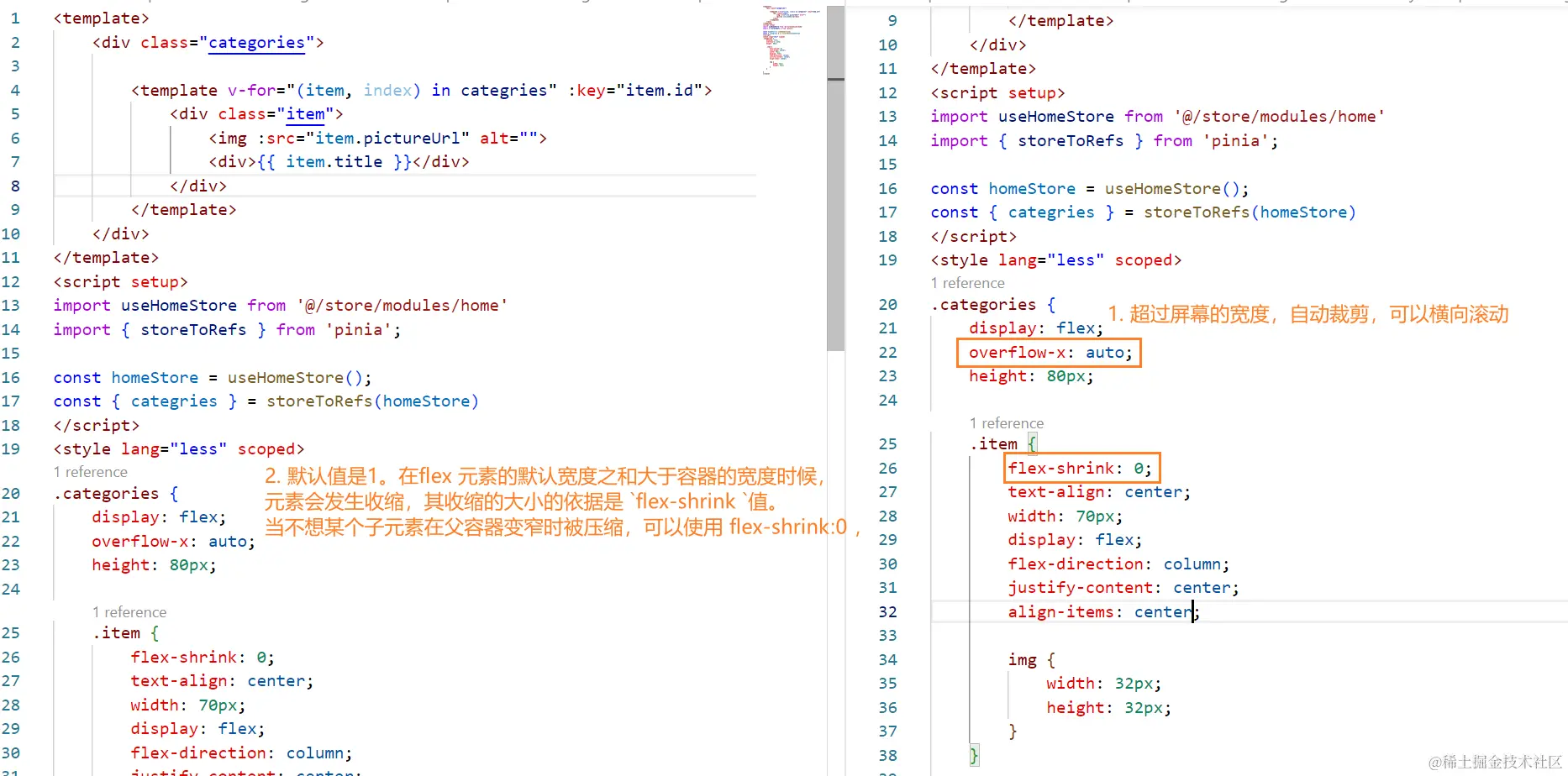Screen dimensions: 1568x776
Task: Click 'overflow-x: auto;' in the left editor
Action: [x=174, y=542]
